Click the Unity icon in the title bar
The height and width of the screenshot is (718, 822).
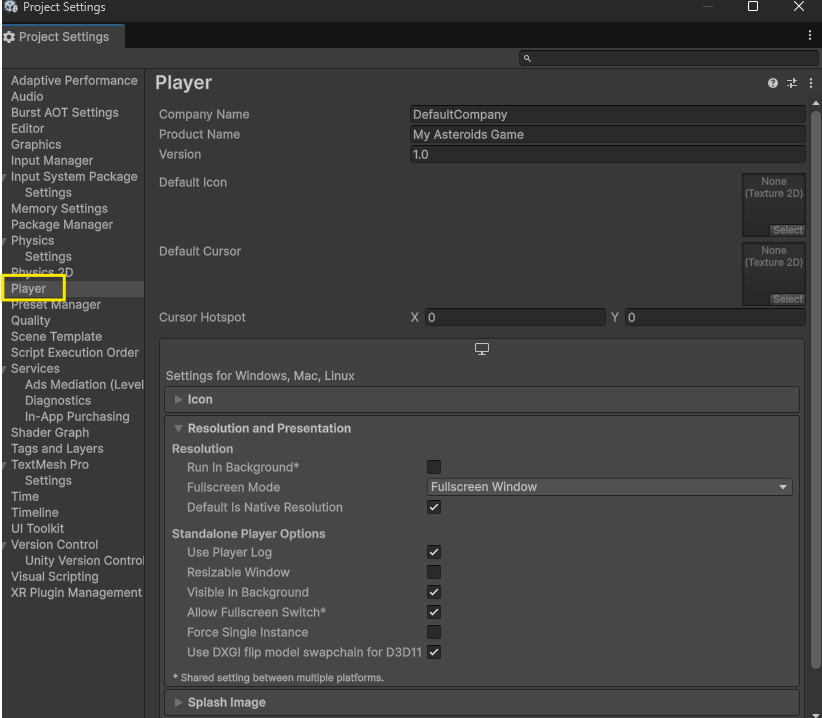pyautogui.click(x=10, y=6)
